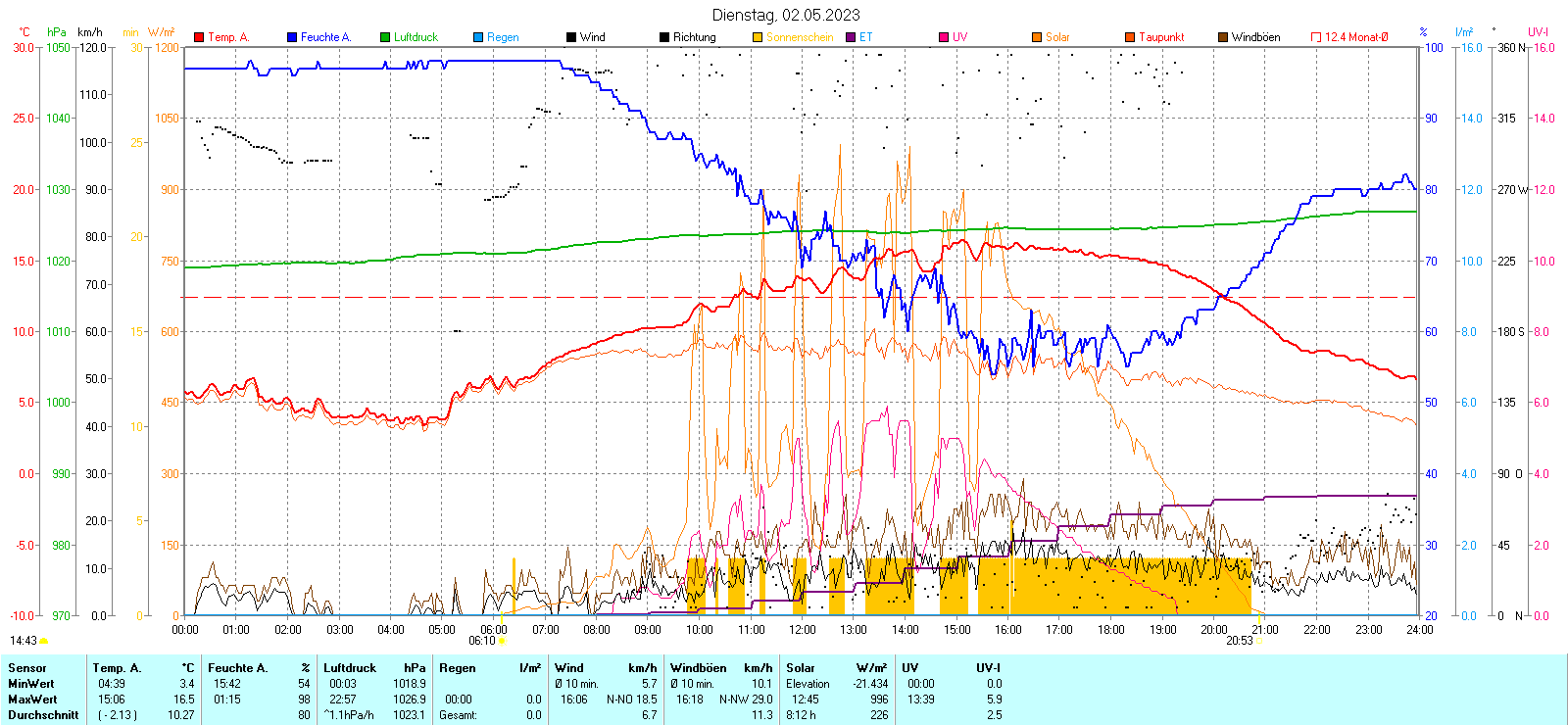Click the green Luftdruck legend square
Screen dimensions: 1568x725
point(385,37)
